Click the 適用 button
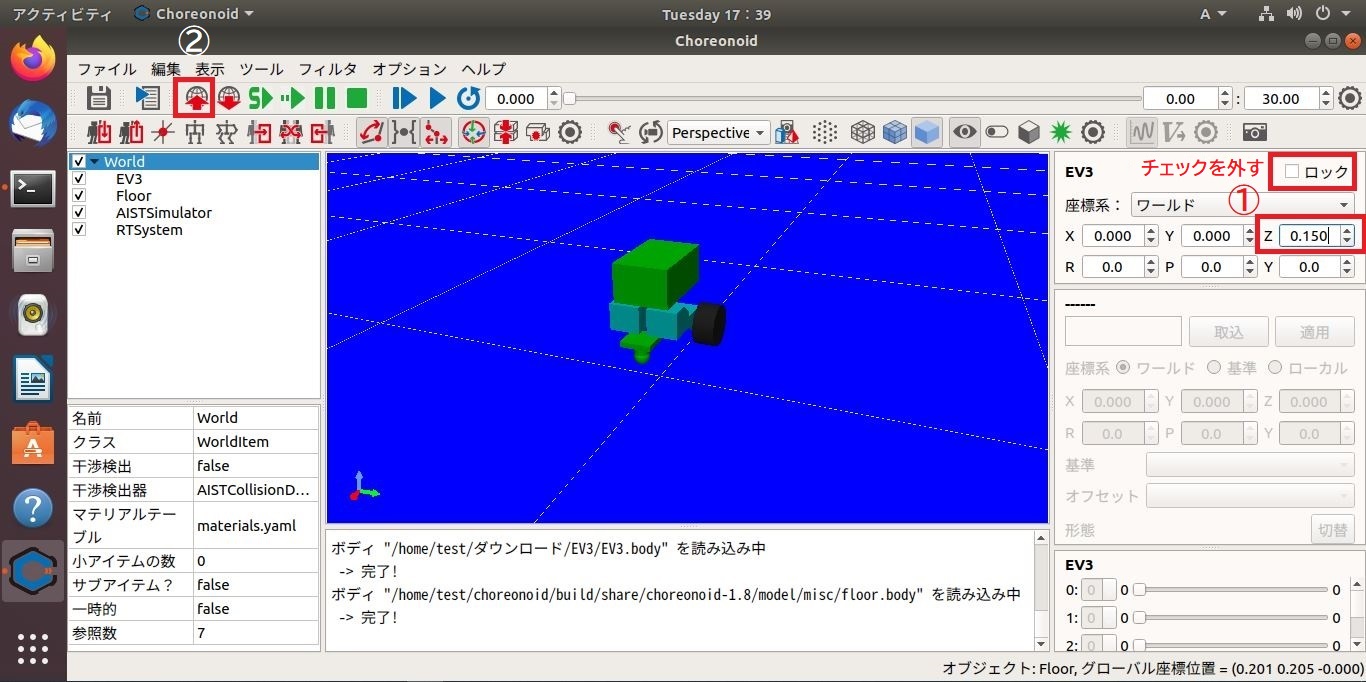The height and width of the screenshot is (682, 1366). click(x=1315, y=332)
